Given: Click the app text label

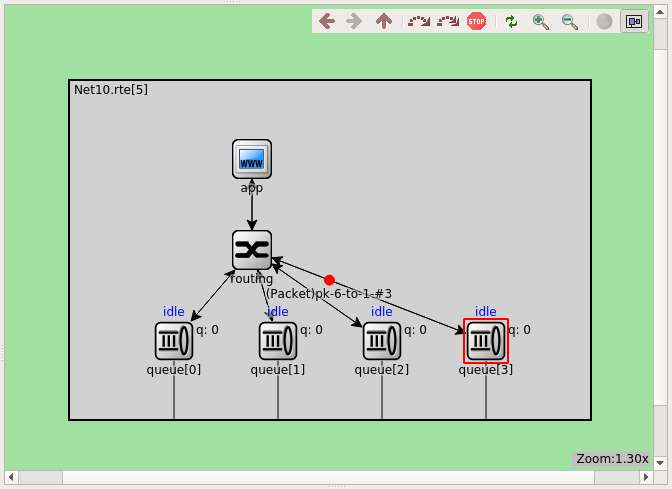Looking at the screenshot, I should point(252,188).
